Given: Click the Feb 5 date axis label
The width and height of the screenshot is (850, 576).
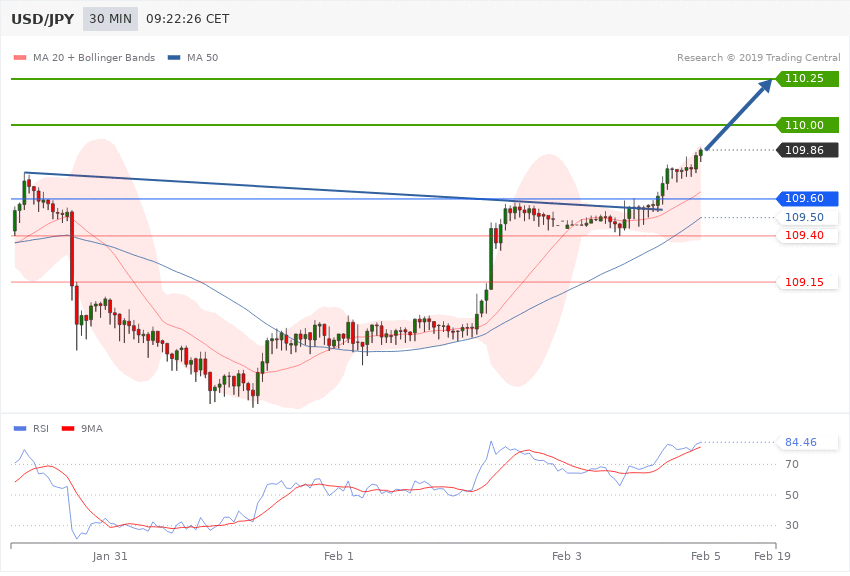Looking at the screenshot, I should pos(706,556).
